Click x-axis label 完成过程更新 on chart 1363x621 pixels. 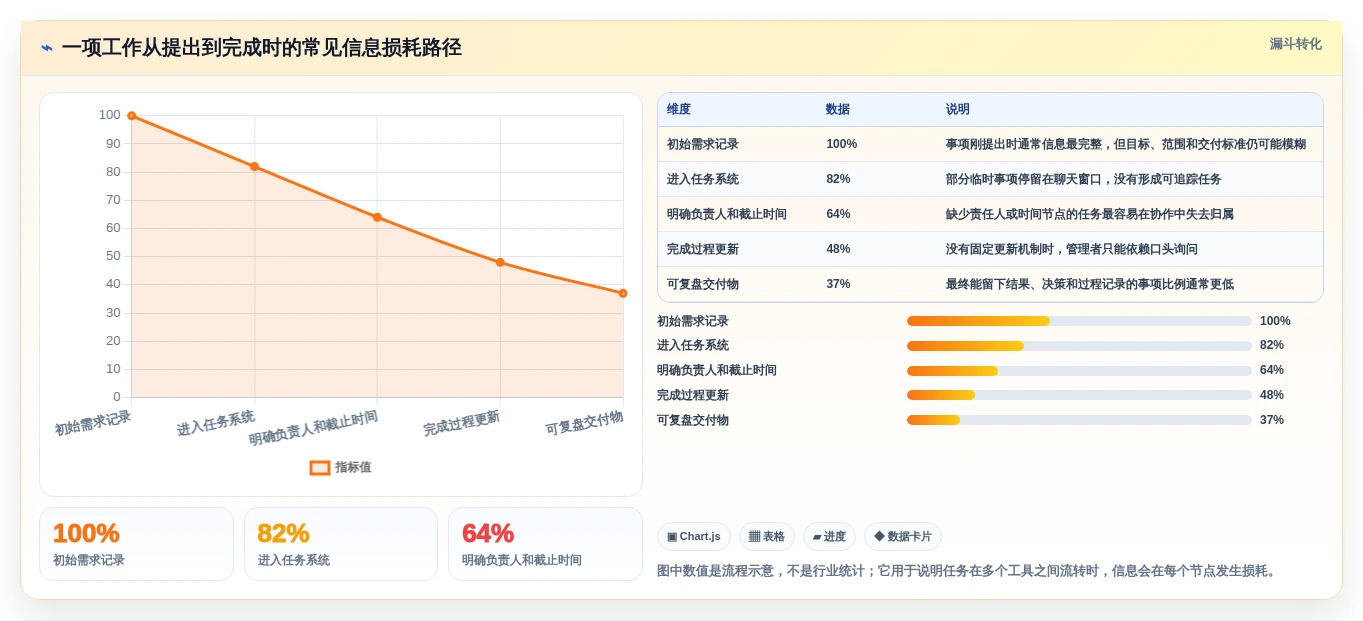(x=461, y=423)
